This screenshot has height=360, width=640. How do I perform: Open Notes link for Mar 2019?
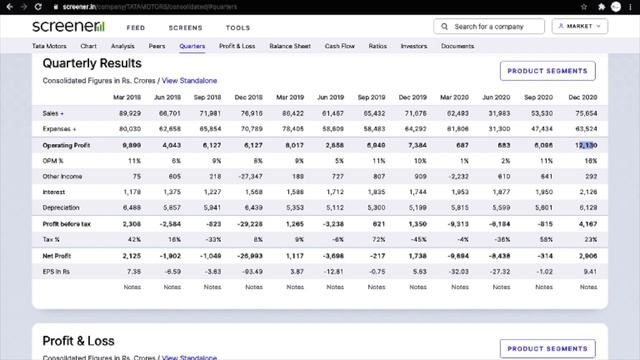tap(295, 287)
